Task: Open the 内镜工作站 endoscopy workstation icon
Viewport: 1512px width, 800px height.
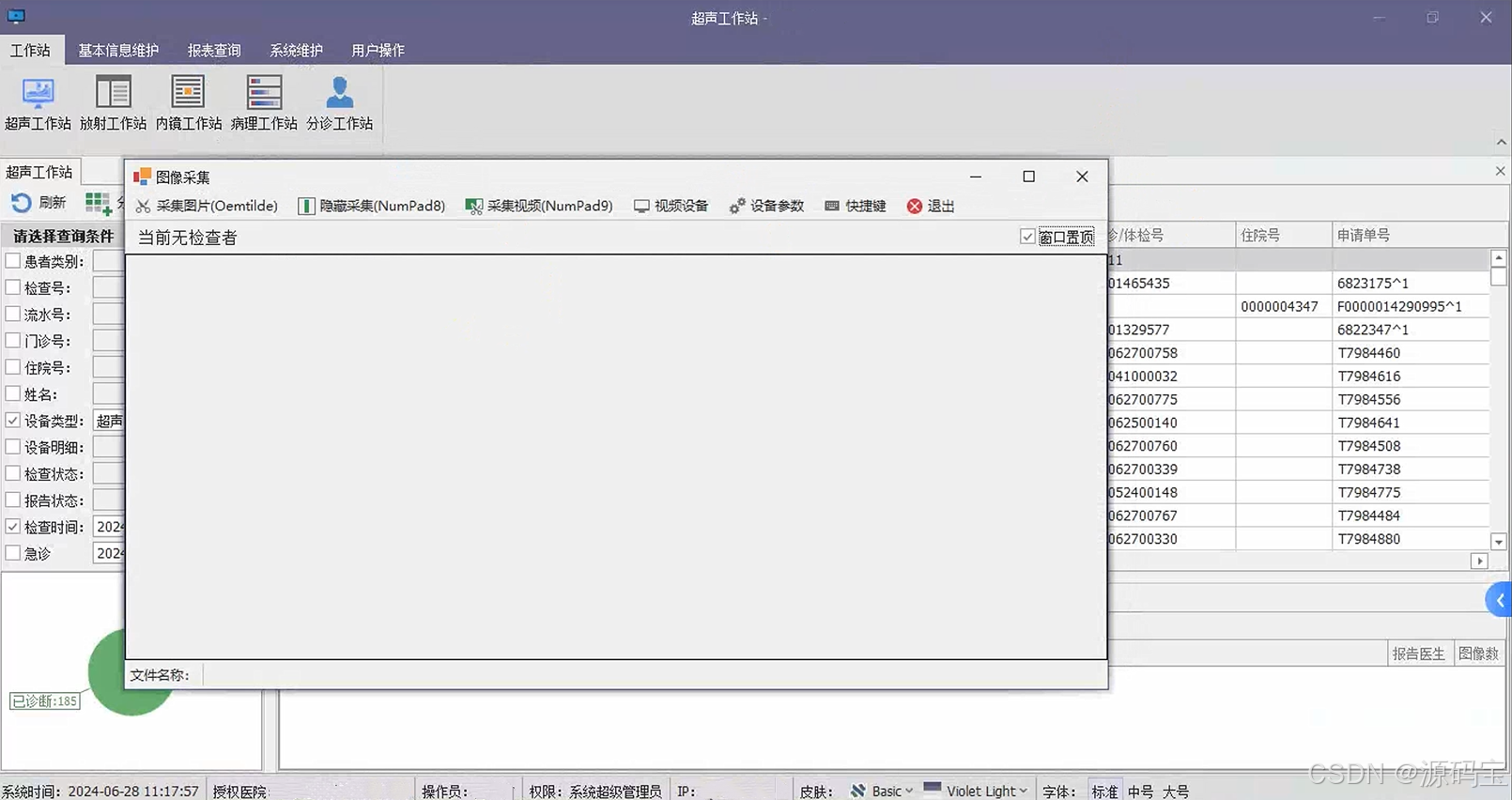Action: (188, 102)
